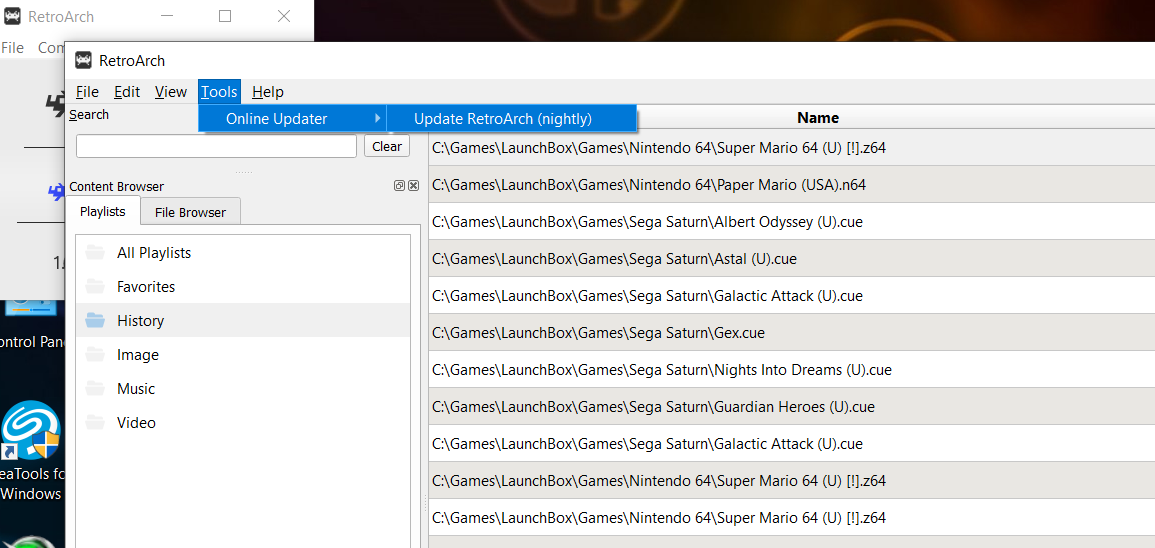Viewport: 1155px width, 548px height.
Task: Click the blue History folder icon
Action: tap(94, 320)
